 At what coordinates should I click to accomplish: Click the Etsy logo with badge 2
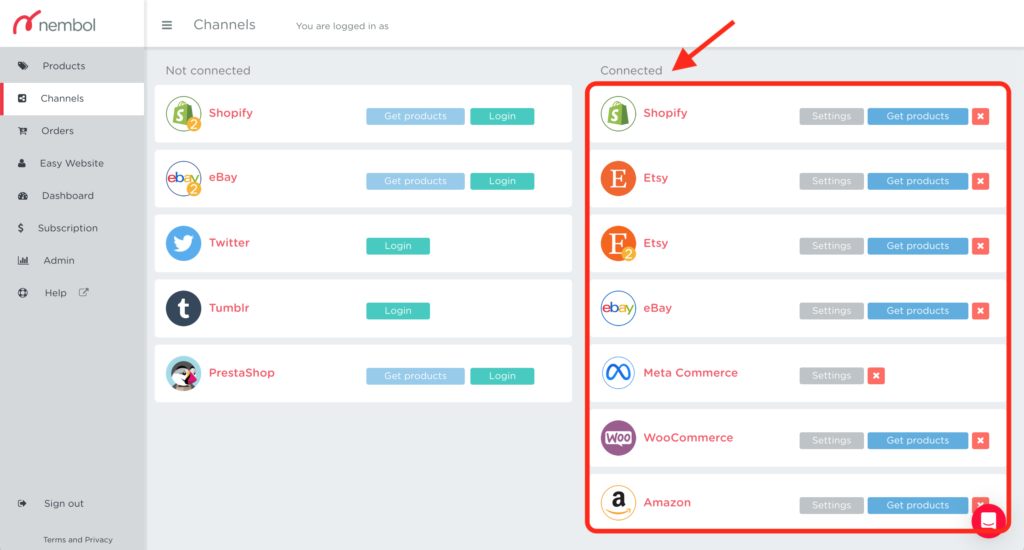618,243
